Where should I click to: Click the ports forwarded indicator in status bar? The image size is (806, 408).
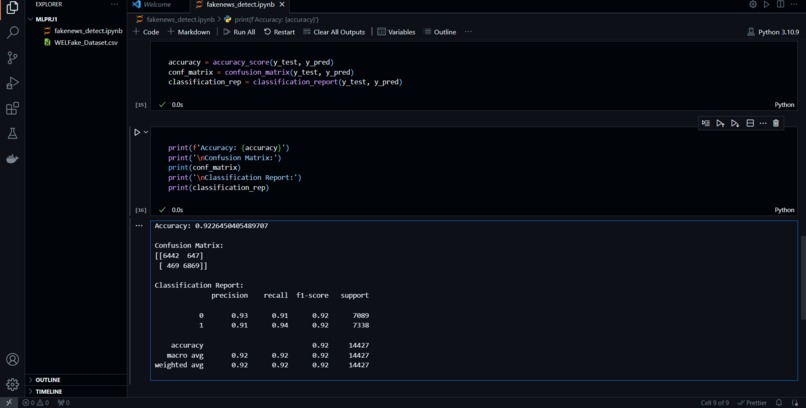click(x=64, y=403)
